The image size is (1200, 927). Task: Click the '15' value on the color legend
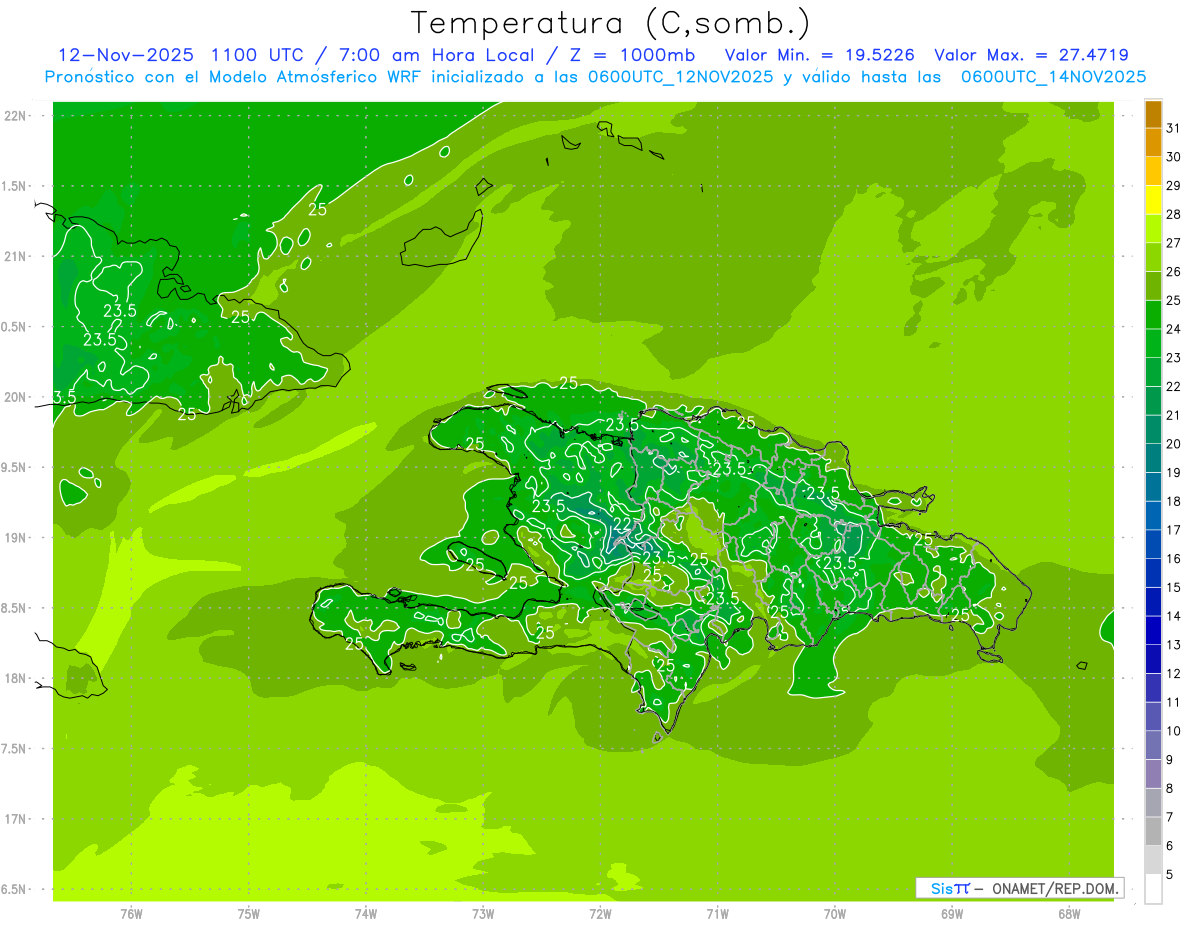coord(1173,588)
